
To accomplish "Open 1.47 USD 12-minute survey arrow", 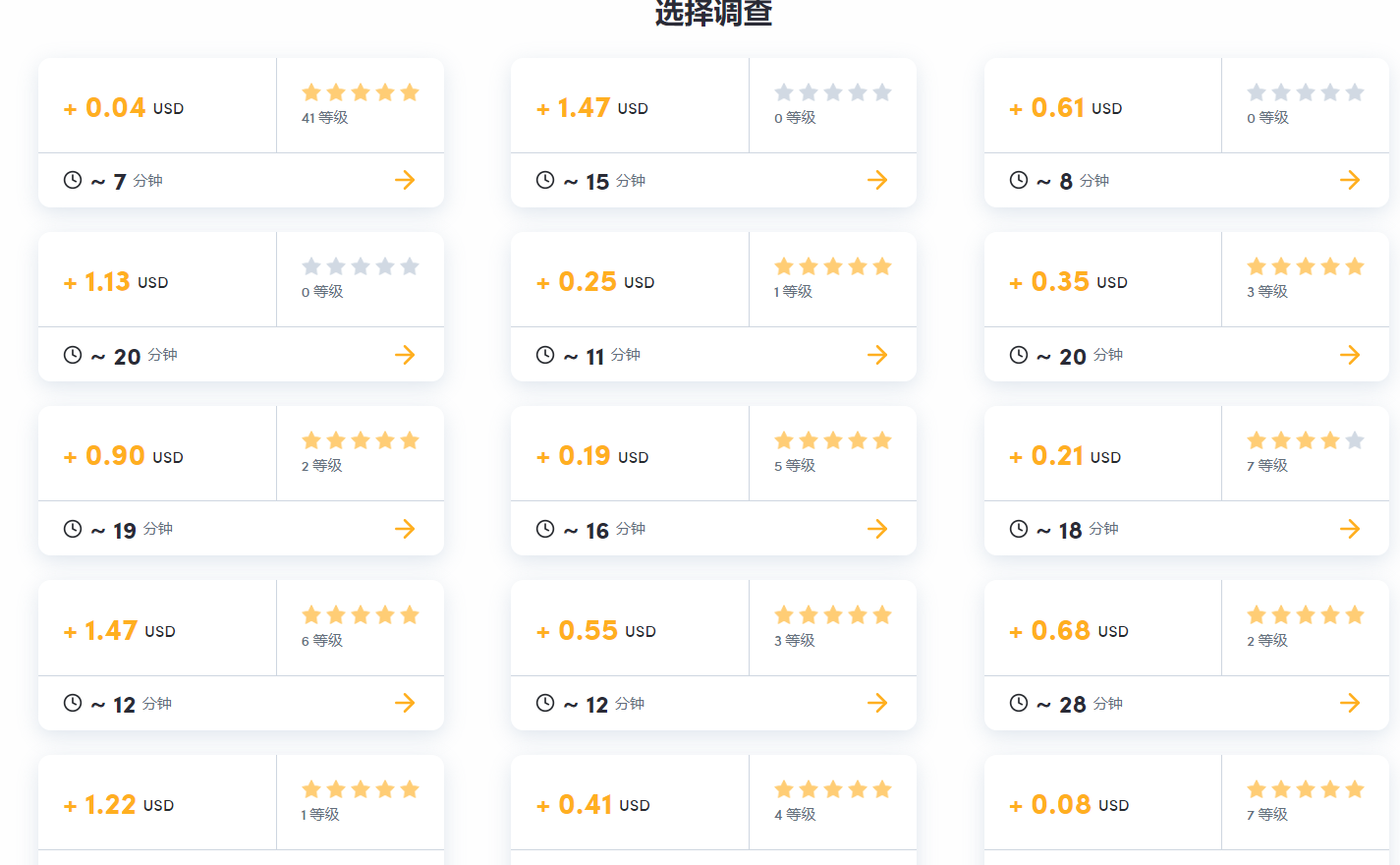I will click(x=405, y=703).
